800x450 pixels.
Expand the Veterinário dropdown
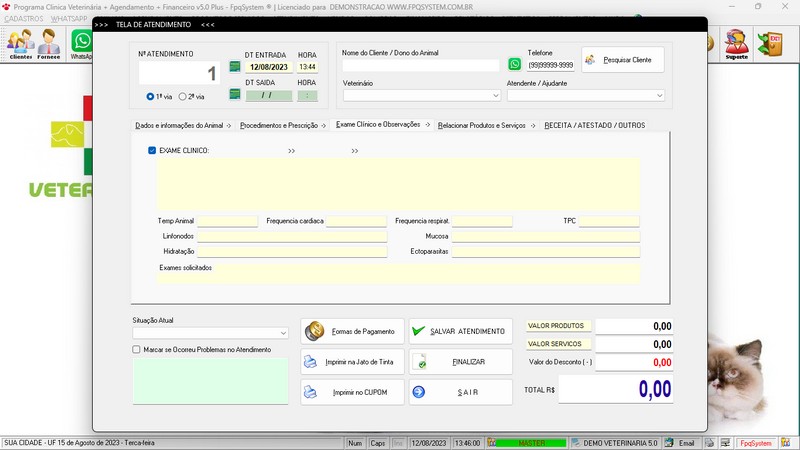[x=495, y=95]
